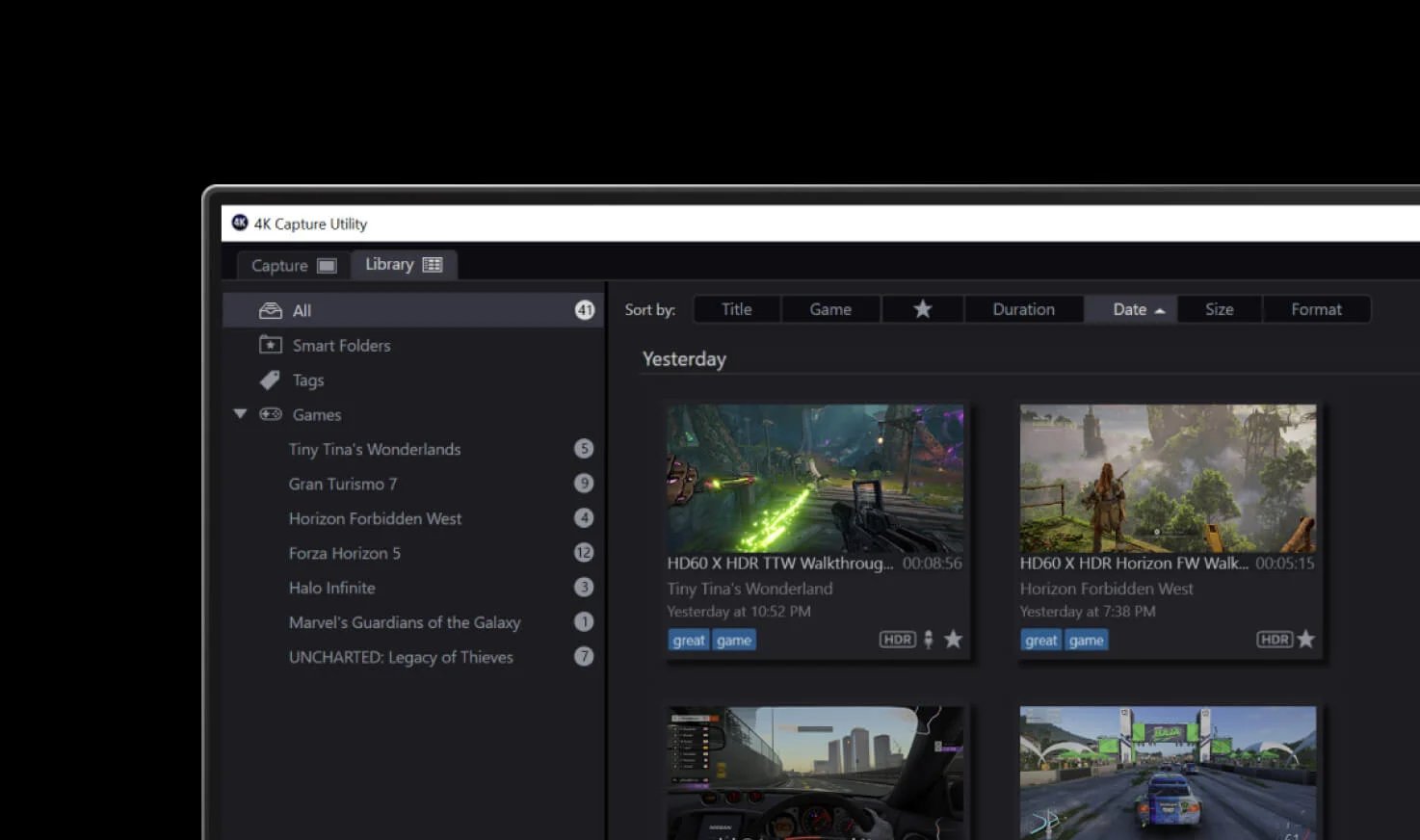1420x840 pixels.
Task: Toggle favorite star on TTW Walkthrough
Action: click(x=953, y=639)
